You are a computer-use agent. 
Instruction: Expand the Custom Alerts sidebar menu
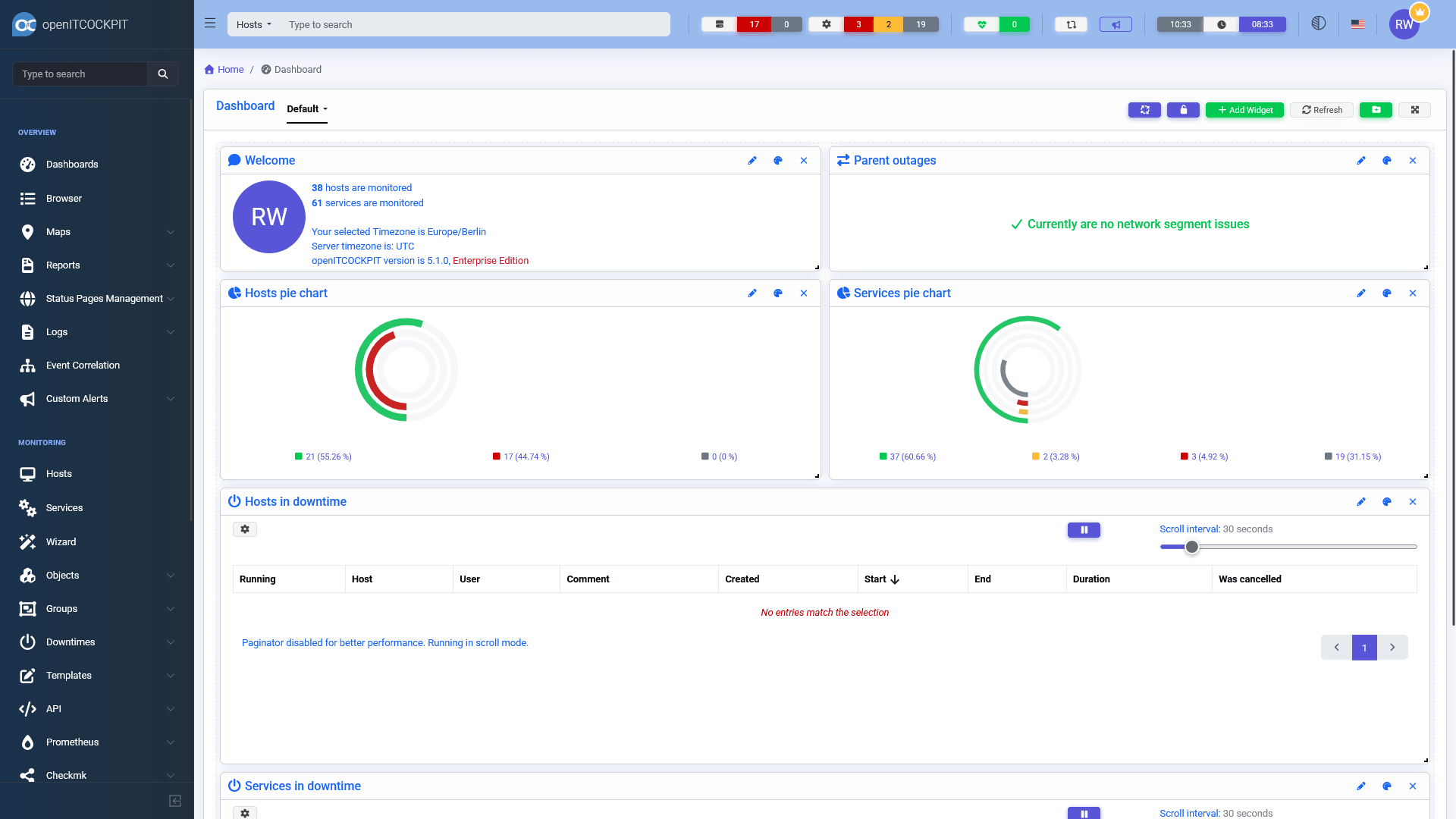click(x=97, y=399)
